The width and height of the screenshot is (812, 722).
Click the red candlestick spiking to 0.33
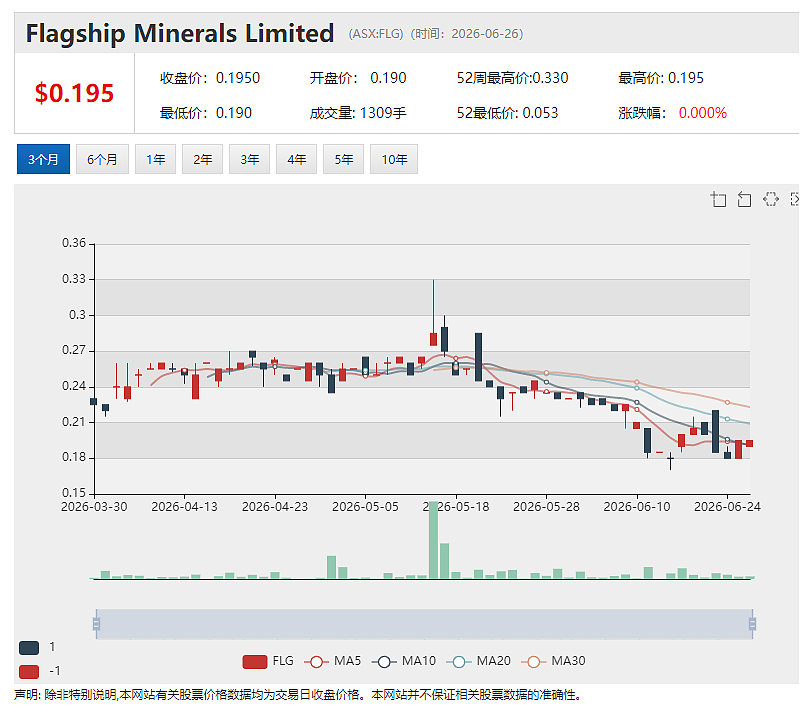433,339
